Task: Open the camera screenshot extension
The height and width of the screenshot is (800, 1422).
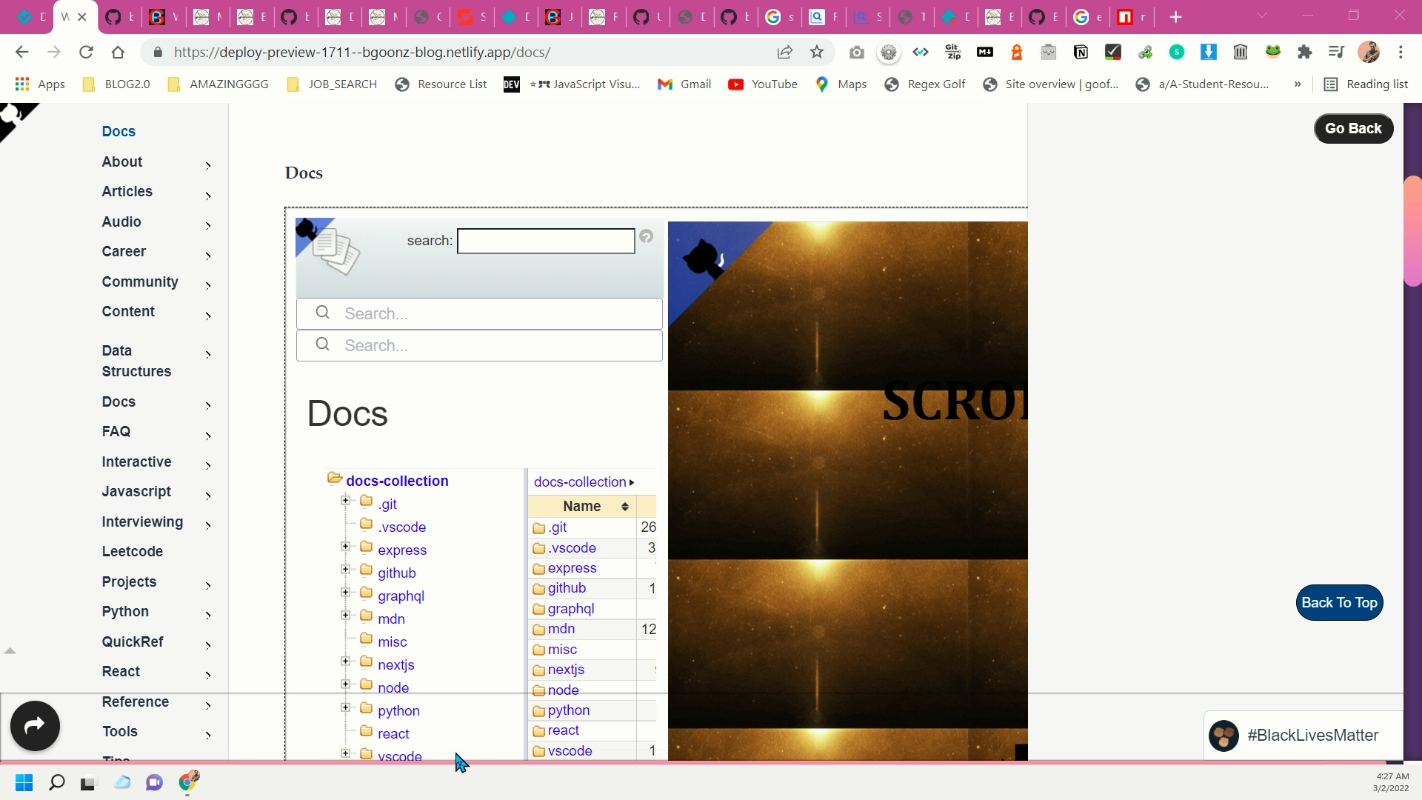Action: 857,52
